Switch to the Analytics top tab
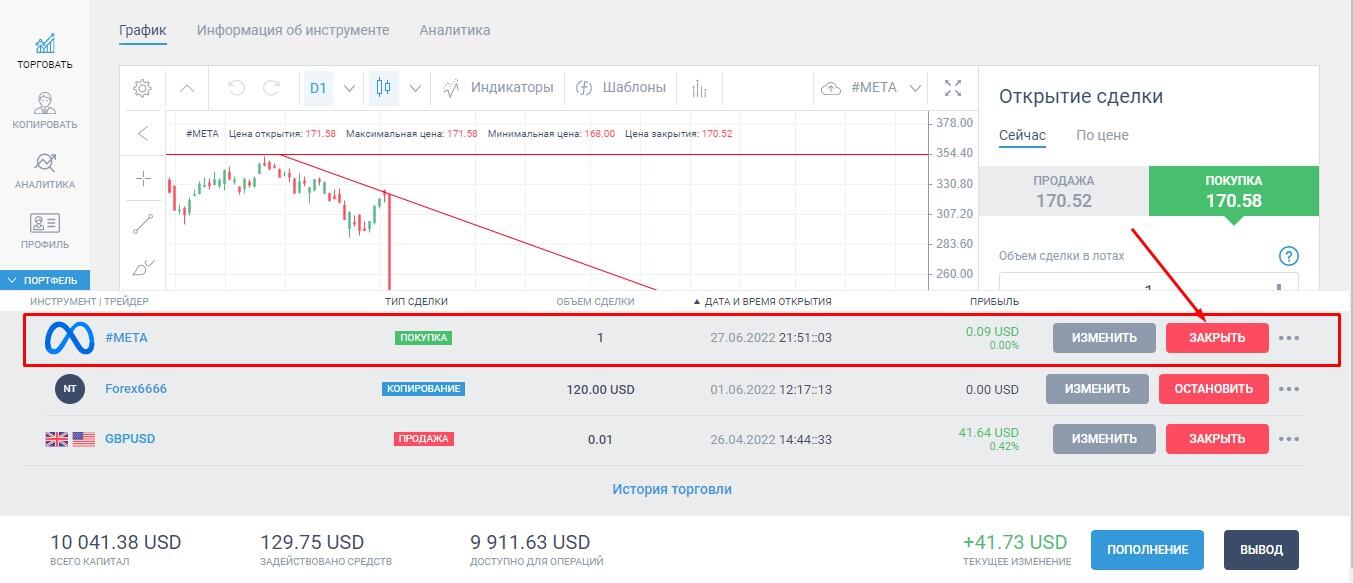Image resolution: width=1353 pixels, height=583 pixels. (x=455, y=30)
